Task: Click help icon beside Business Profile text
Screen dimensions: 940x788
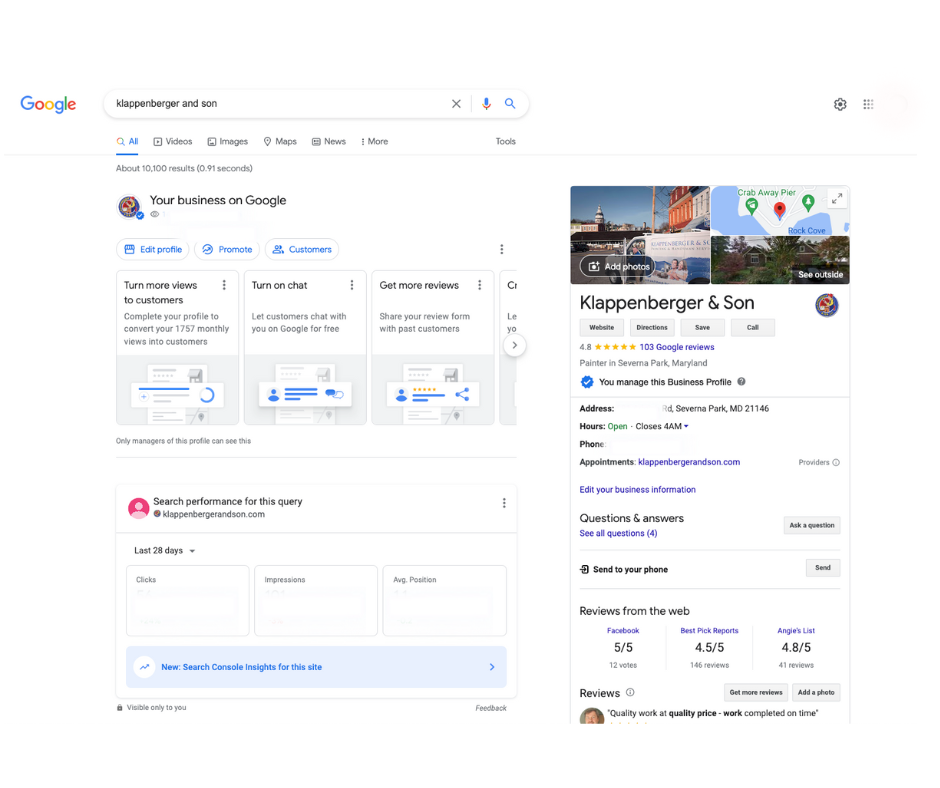Action: click(x=742, y=381)
